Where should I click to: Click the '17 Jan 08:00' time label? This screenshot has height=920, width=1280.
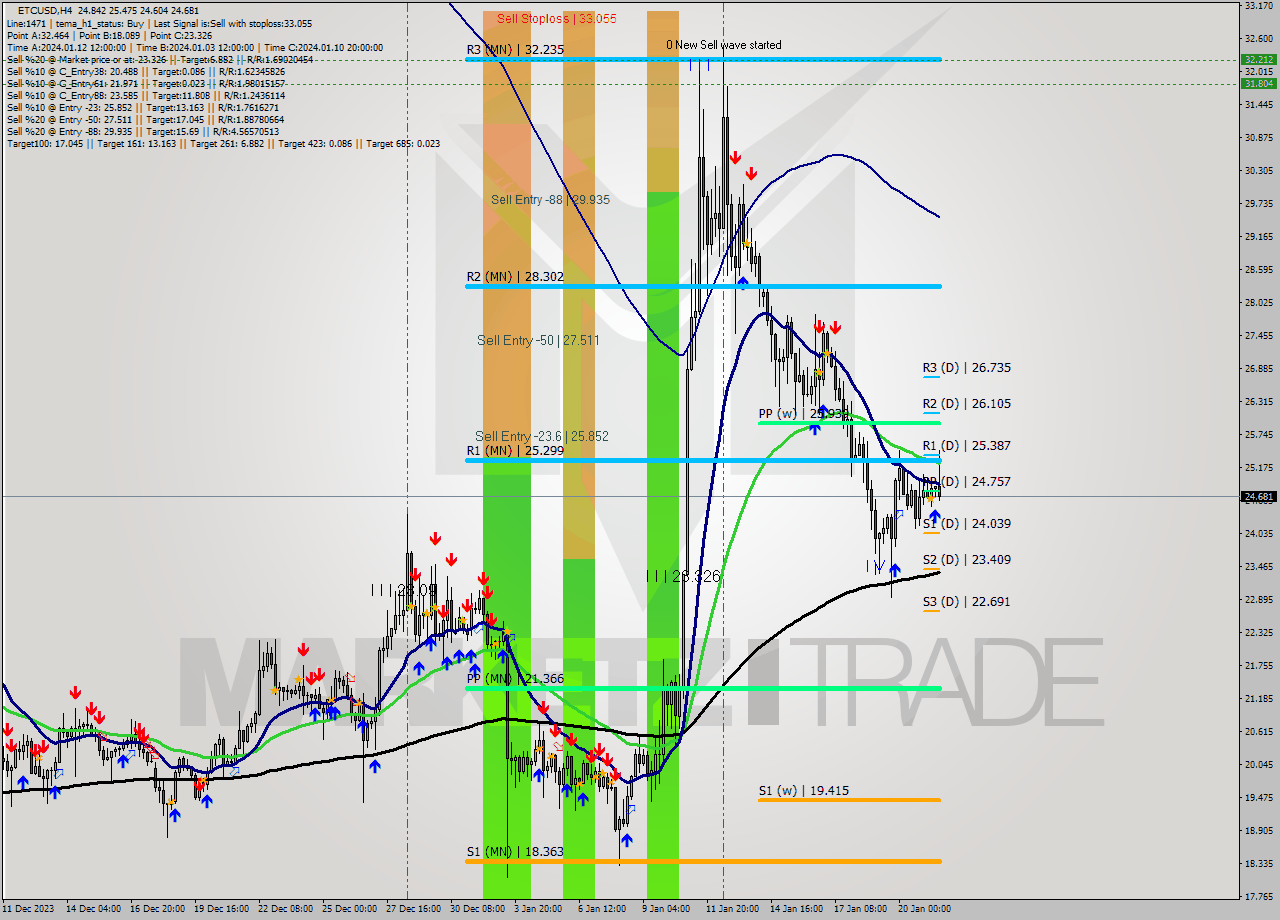pyautogui.click(x=860, y=909)
